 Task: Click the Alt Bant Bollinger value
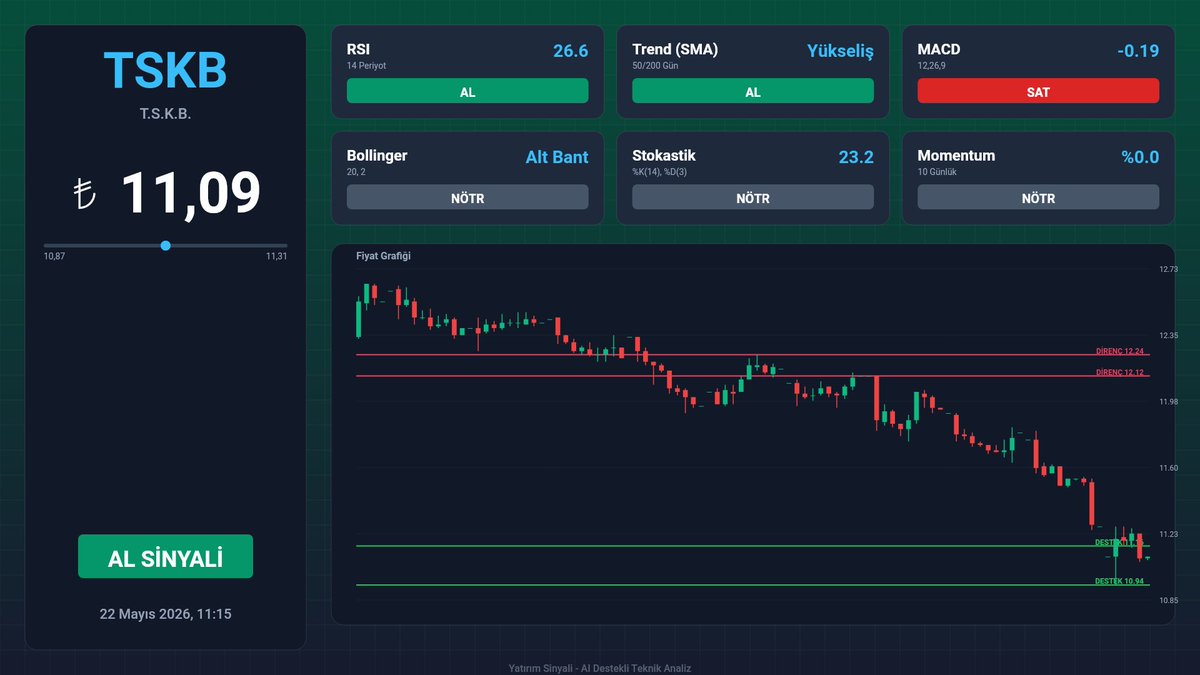[x=557, y=157]
